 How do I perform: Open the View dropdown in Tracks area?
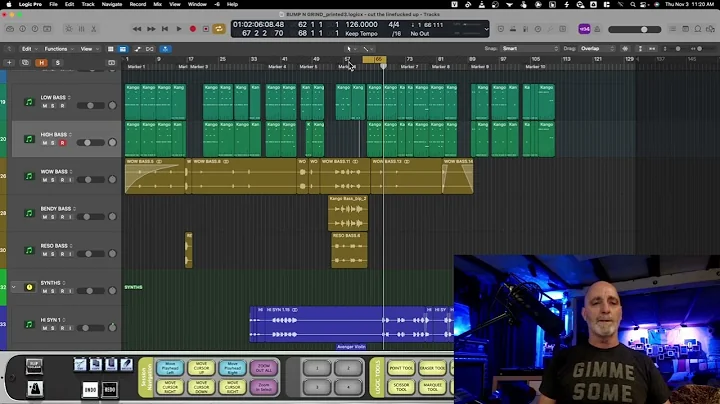(89, 49)
